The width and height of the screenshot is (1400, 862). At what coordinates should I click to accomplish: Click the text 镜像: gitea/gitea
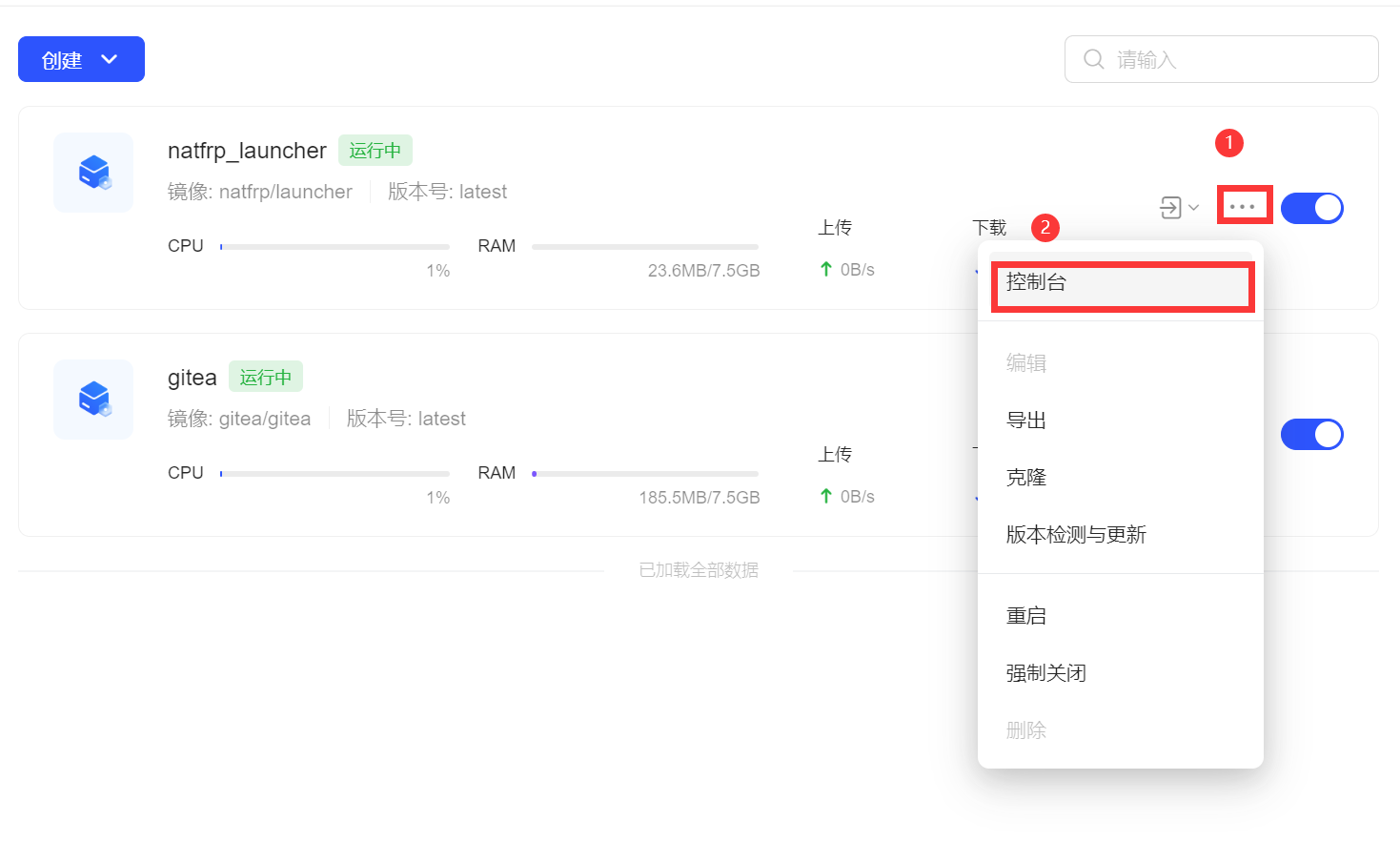[x=239, y=419]
